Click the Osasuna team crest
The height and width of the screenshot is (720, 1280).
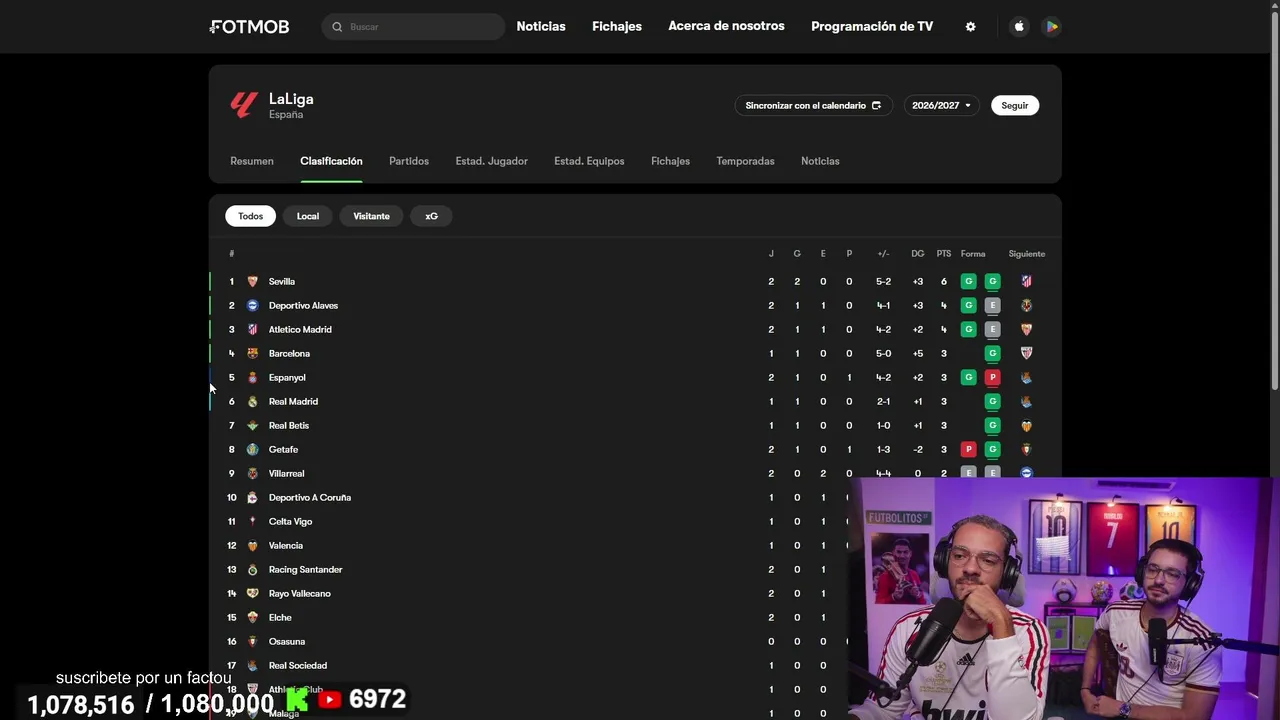pyautogui.click(x=252, y=641)
